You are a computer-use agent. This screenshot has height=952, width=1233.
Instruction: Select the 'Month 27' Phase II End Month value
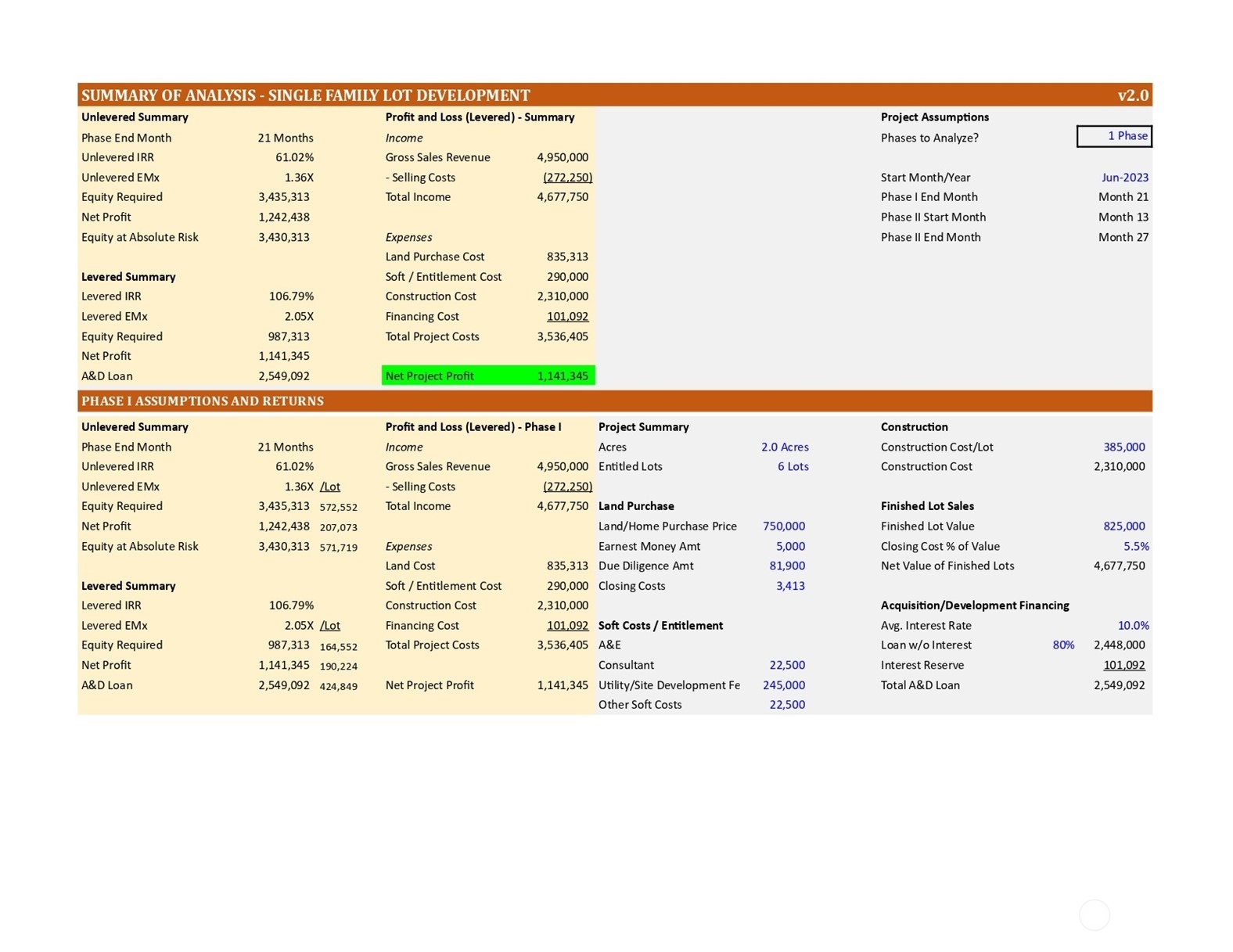coord(1123,237)
